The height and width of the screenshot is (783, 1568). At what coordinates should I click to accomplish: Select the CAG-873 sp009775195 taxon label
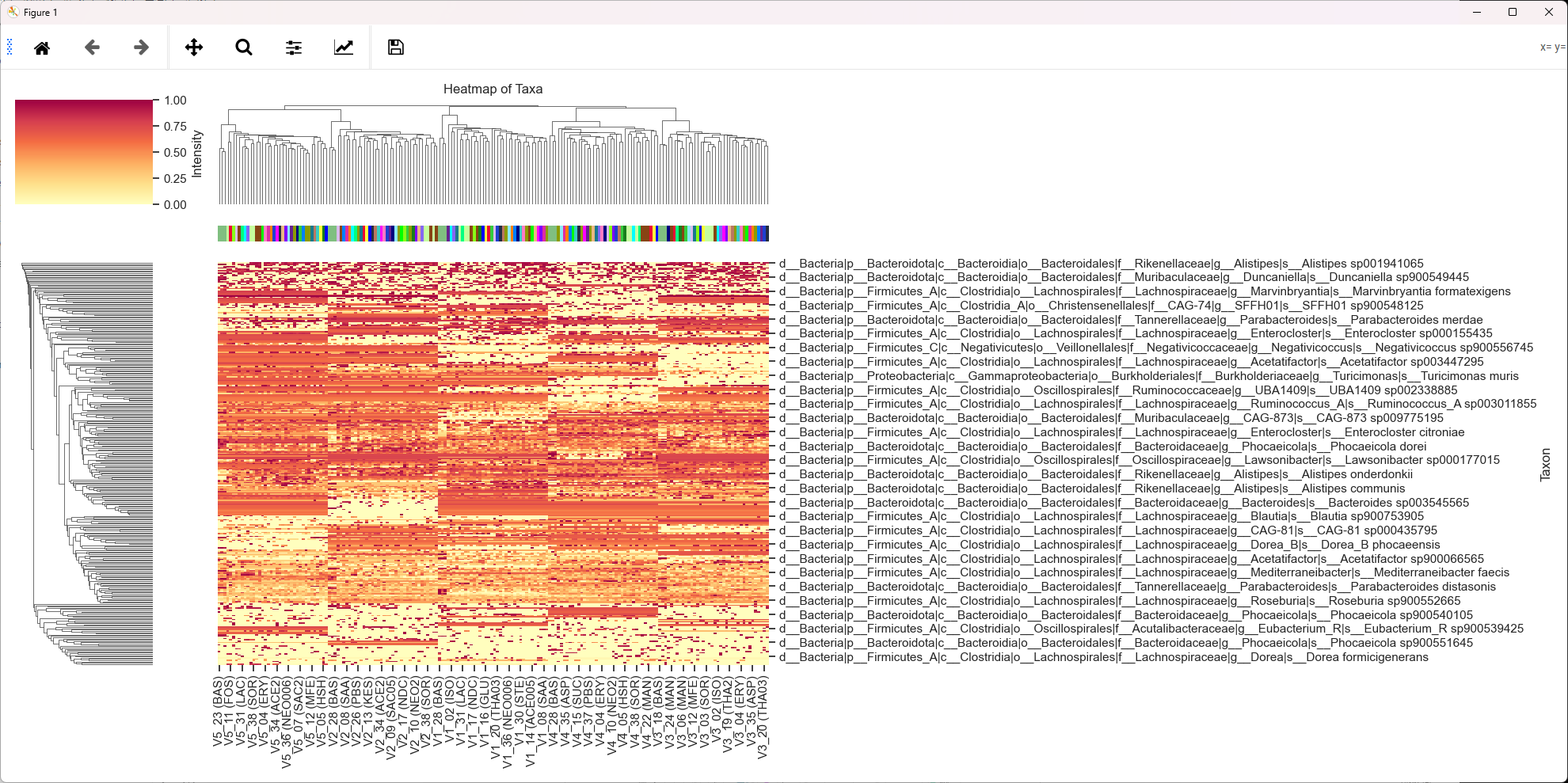(1111, 418)
